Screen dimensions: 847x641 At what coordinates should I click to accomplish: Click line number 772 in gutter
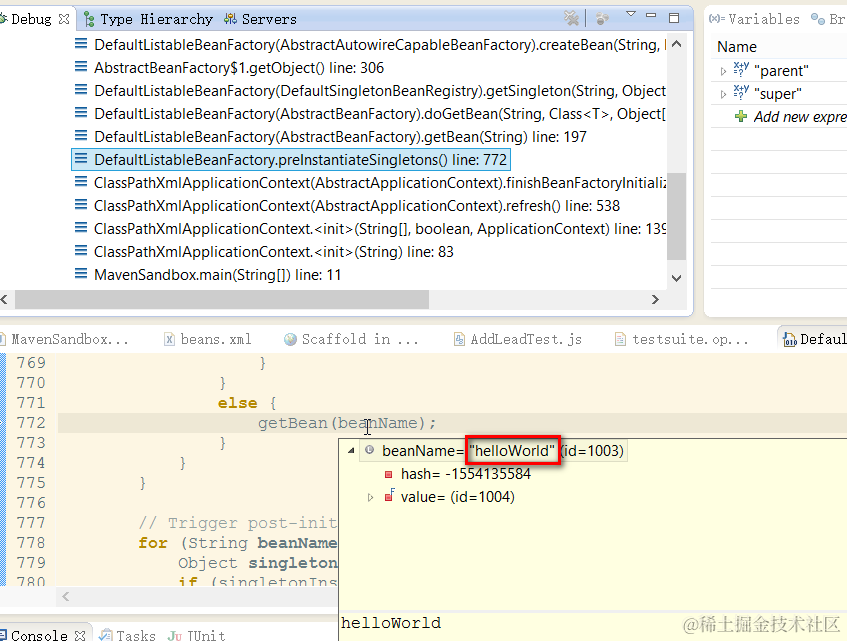31,423
